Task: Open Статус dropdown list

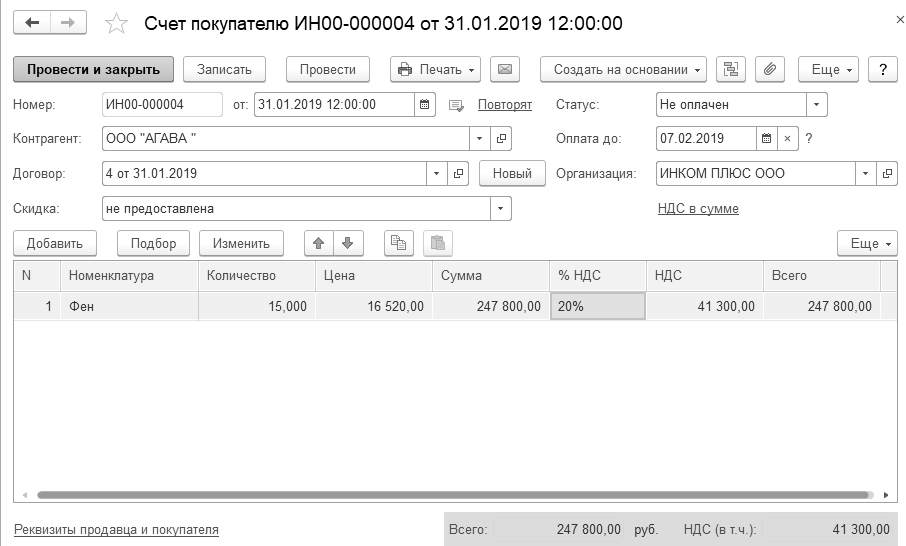Action: pyautogui.click(x=816, y=105)
